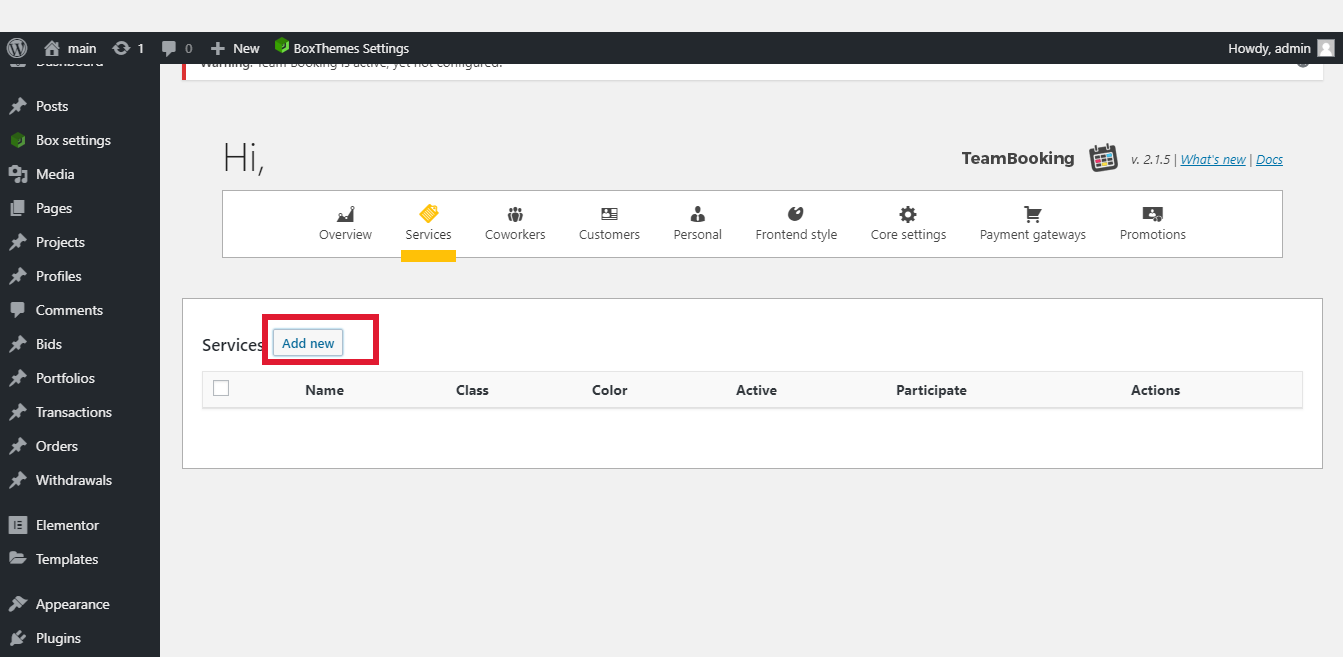Open Payment gateways tab
Image resolution: width=1343 pixels, height=657 pixels.
click(x=1033, y=224)
